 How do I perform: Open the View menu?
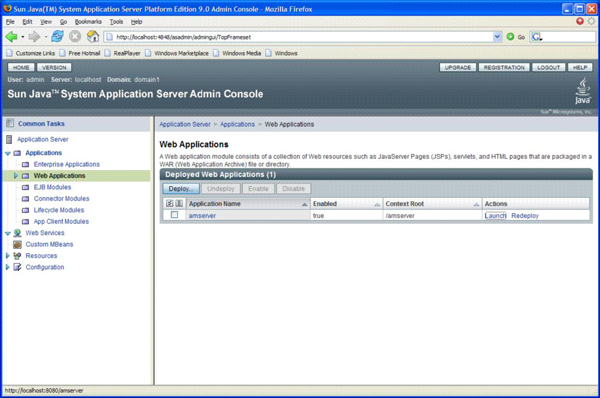46,22
